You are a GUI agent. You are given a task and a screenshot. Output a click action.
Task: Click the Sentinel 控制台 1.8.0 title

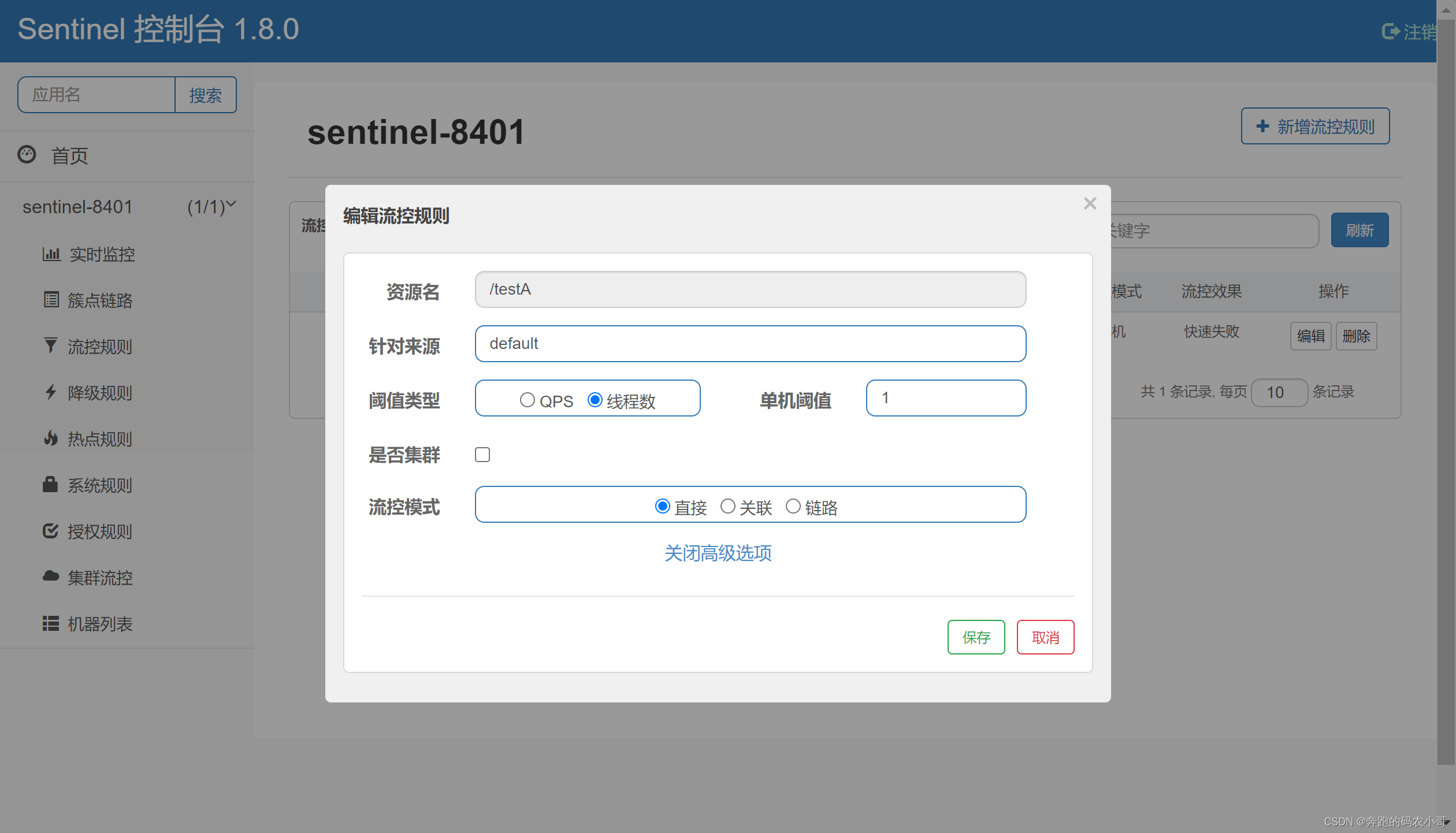pos(158,29)
